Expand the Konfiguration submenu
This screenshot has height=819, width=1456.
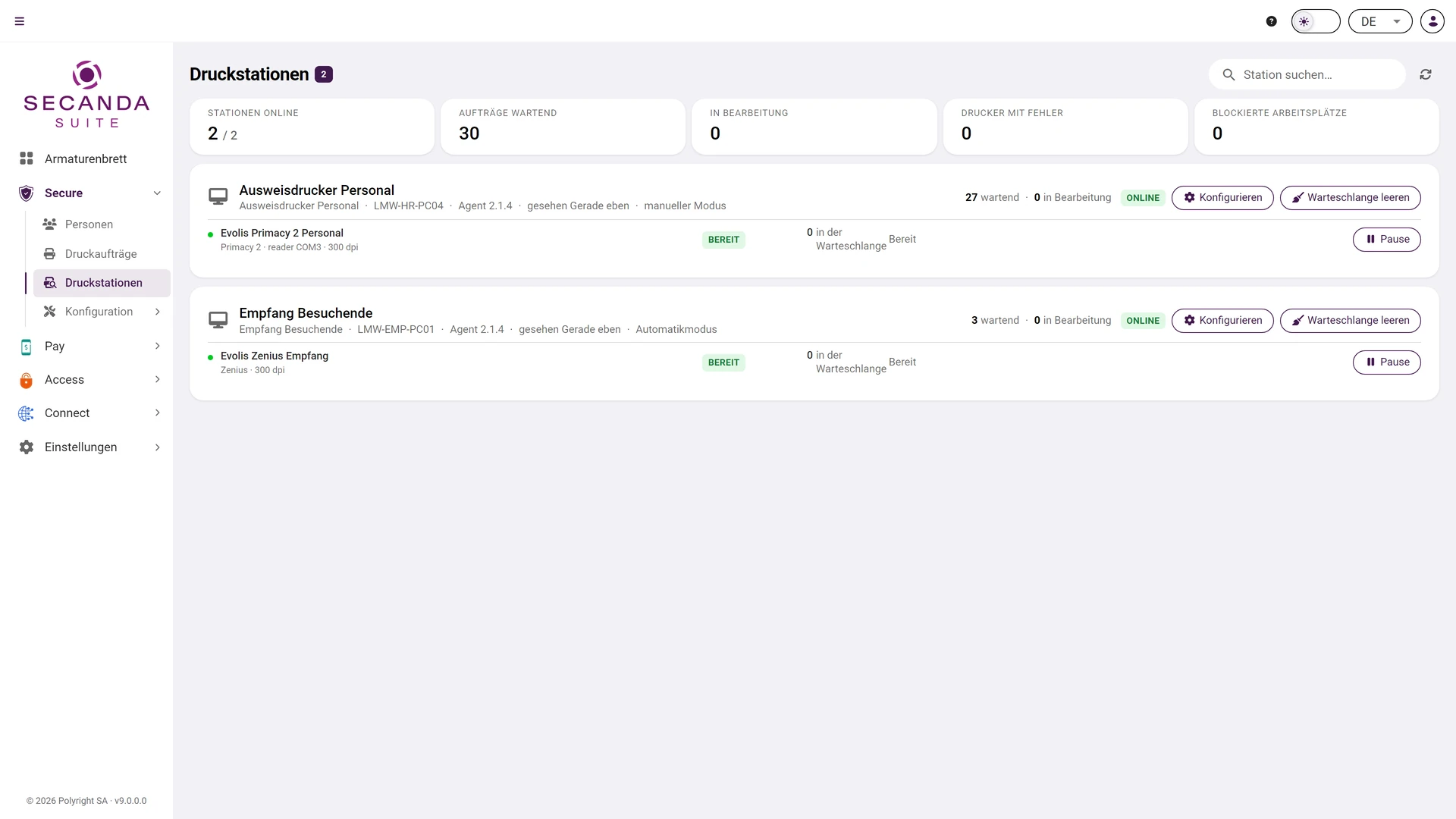coord(102,312)
